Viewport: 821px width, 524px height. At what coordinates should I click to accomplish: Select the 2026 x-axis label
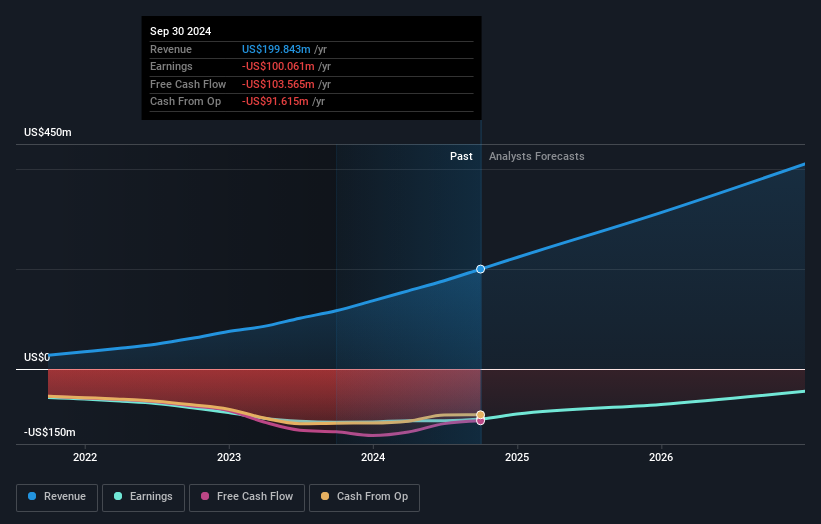(x=661, y=457)
